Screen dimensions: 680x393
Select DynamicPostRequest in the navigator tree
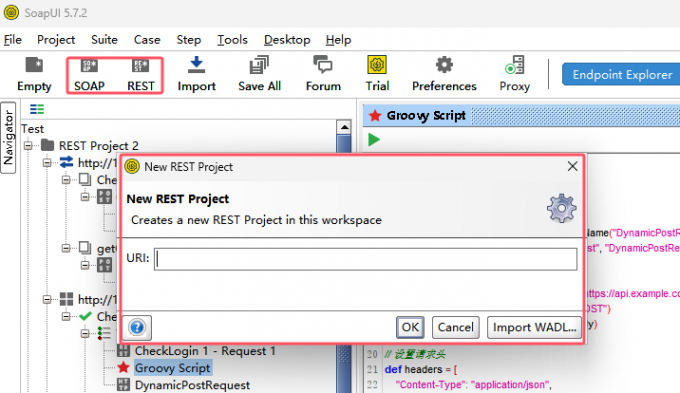coord(192,385)
